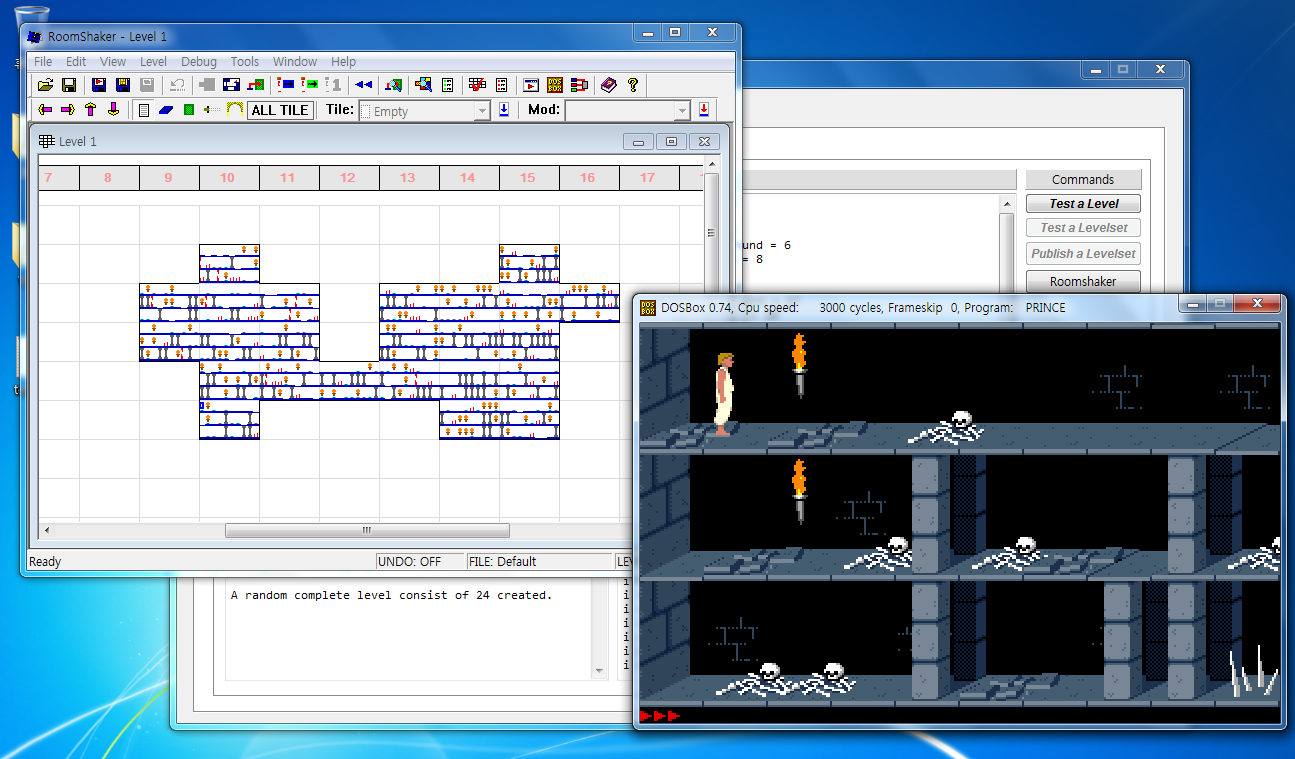The height and width of the screenshot is (759, 1295).
Task: Click the Ready status bar text
Action: (x=45, y=562)
